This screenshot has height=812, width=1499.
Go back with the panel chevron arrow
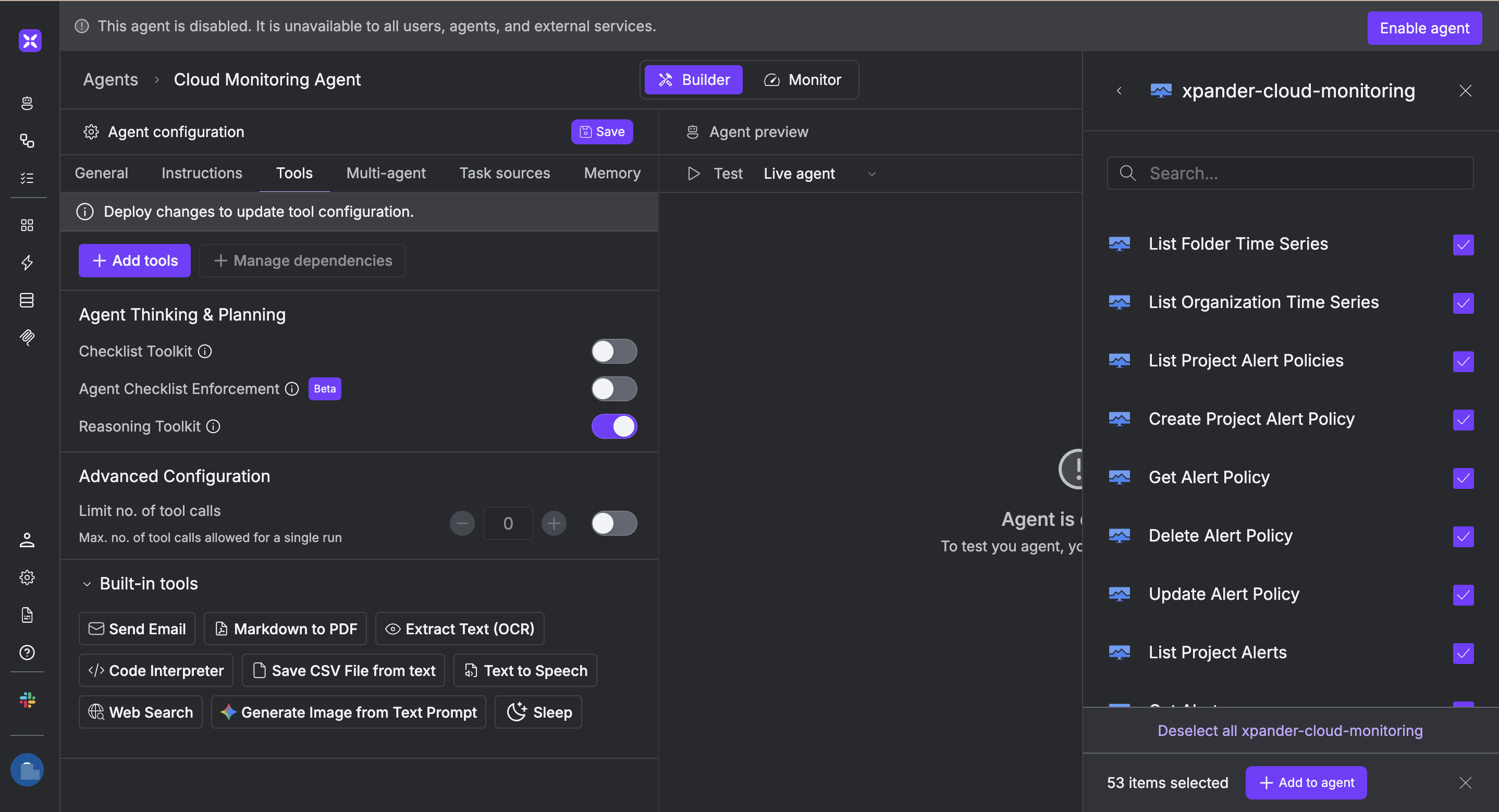click(1119, 91)
